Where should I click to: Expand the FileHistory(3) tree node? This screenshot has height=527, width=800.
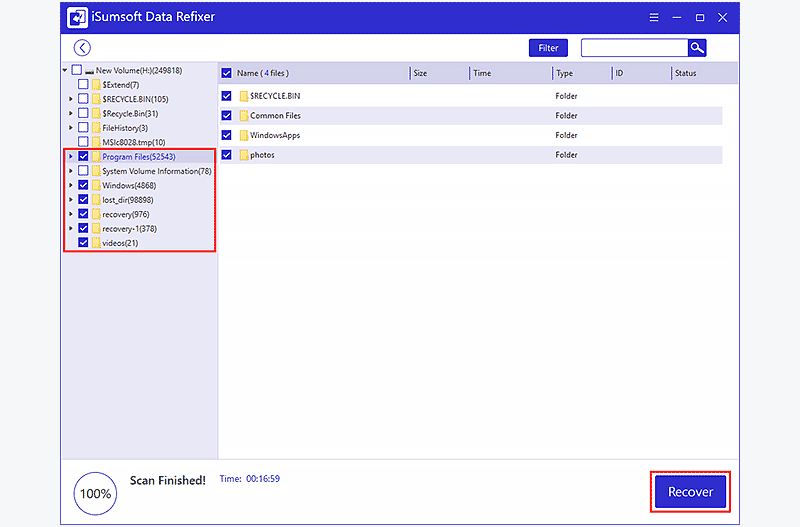coord(71,128)
